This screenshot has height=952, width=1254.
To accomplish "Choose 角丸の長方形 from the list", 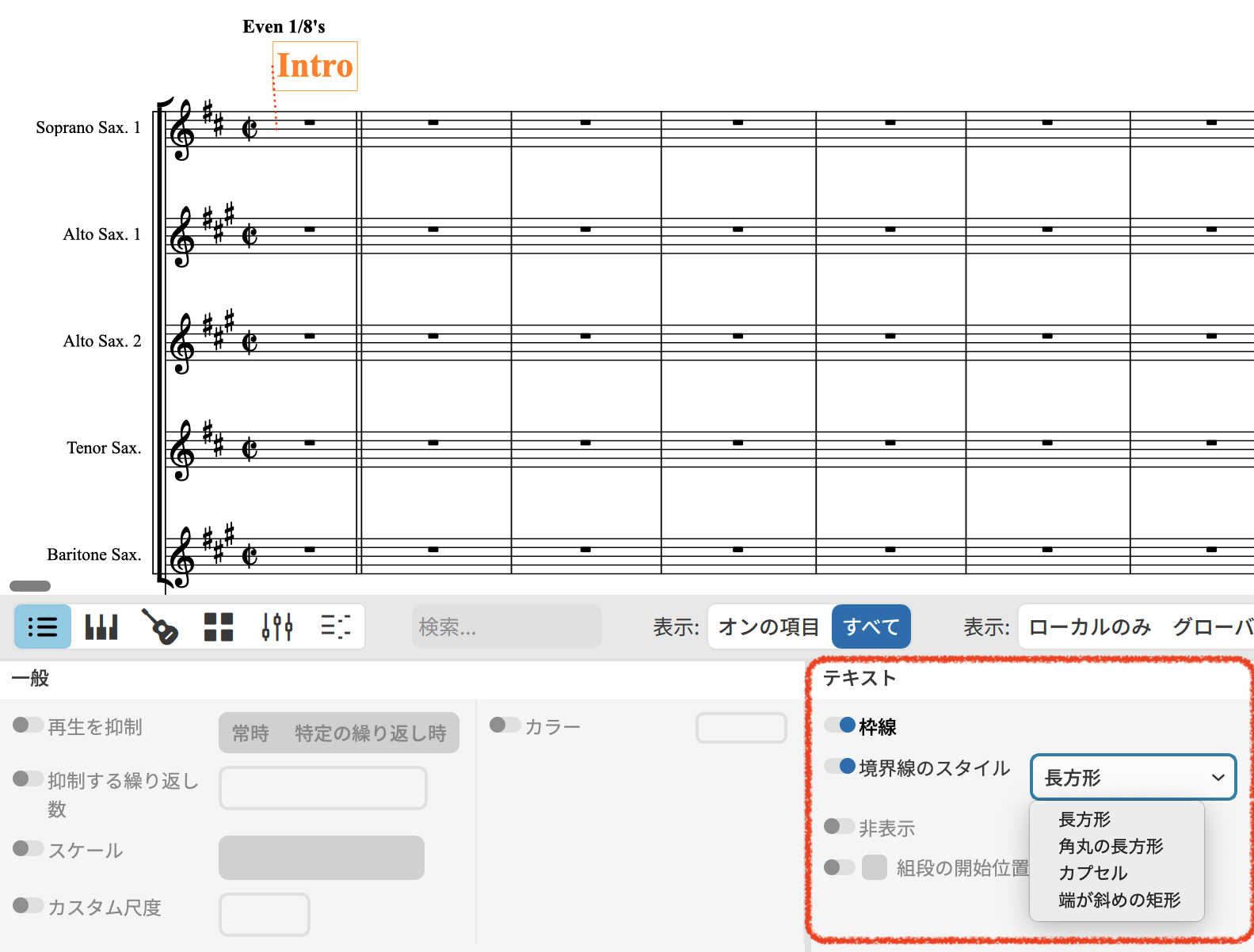I will click(1111, 846).
